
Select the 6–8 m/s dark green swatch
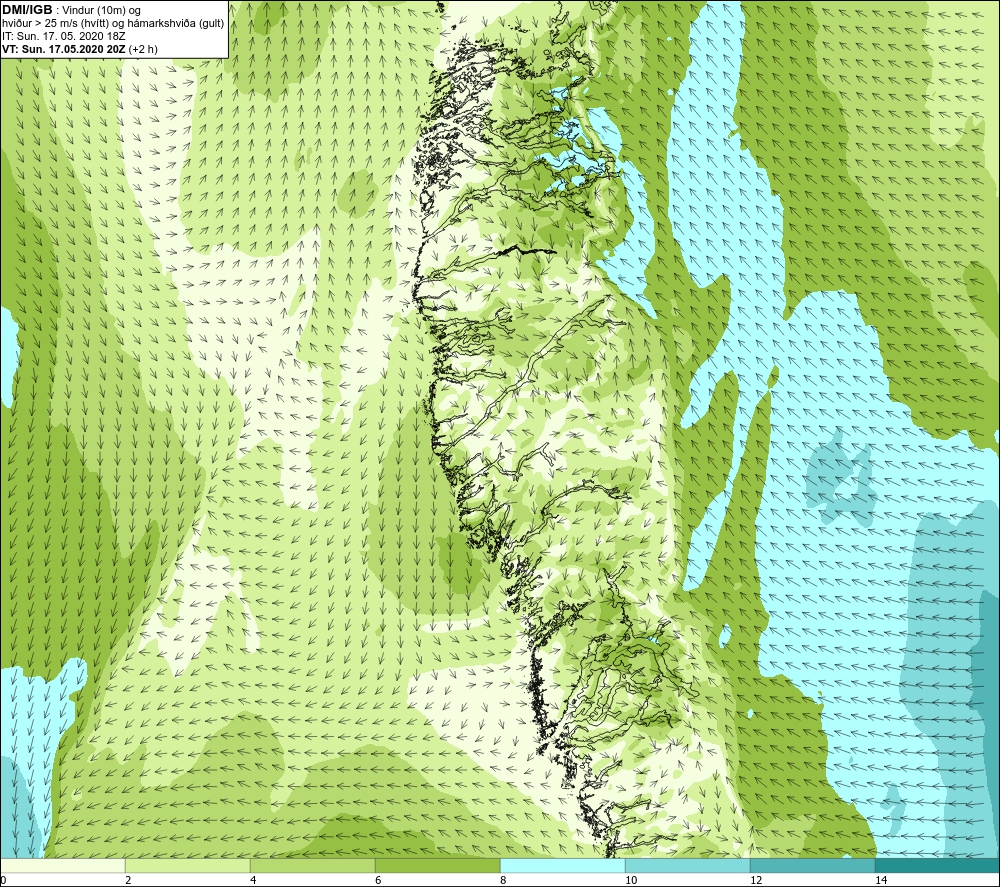pyautogui.click(x=438, y=865)
